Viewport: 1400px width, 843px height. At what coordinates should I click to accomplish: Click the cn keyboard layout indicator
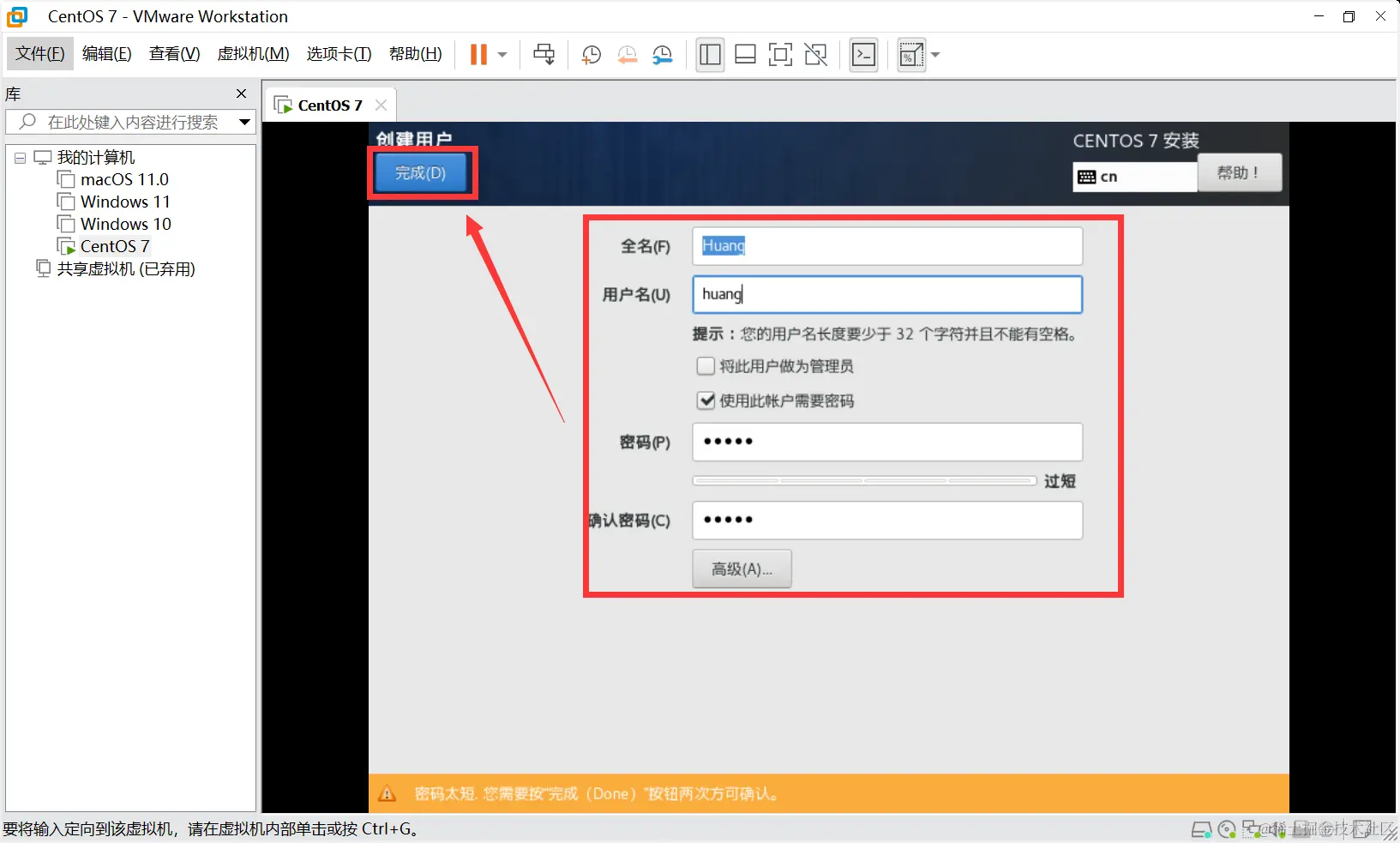[x=1134, y=177]
